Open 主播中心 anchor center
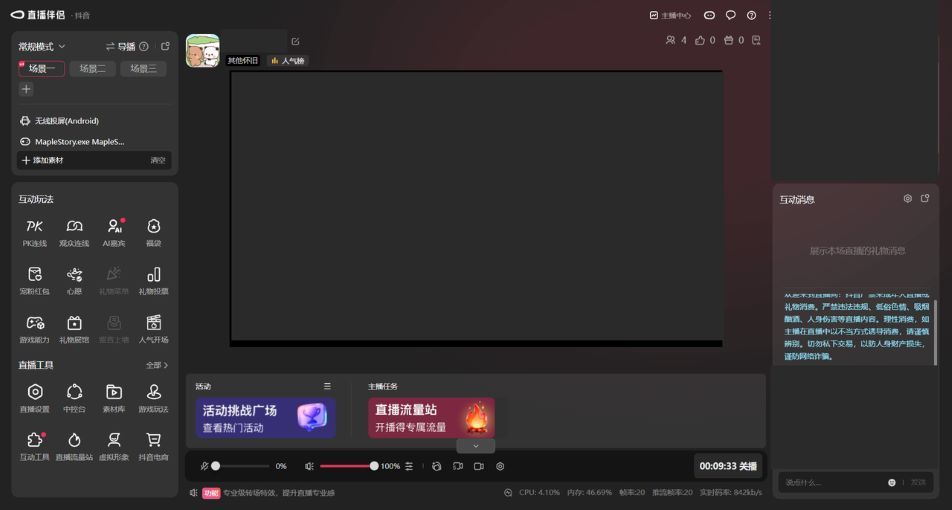Screen dimensions: 952x510 [x=670, y=15]
